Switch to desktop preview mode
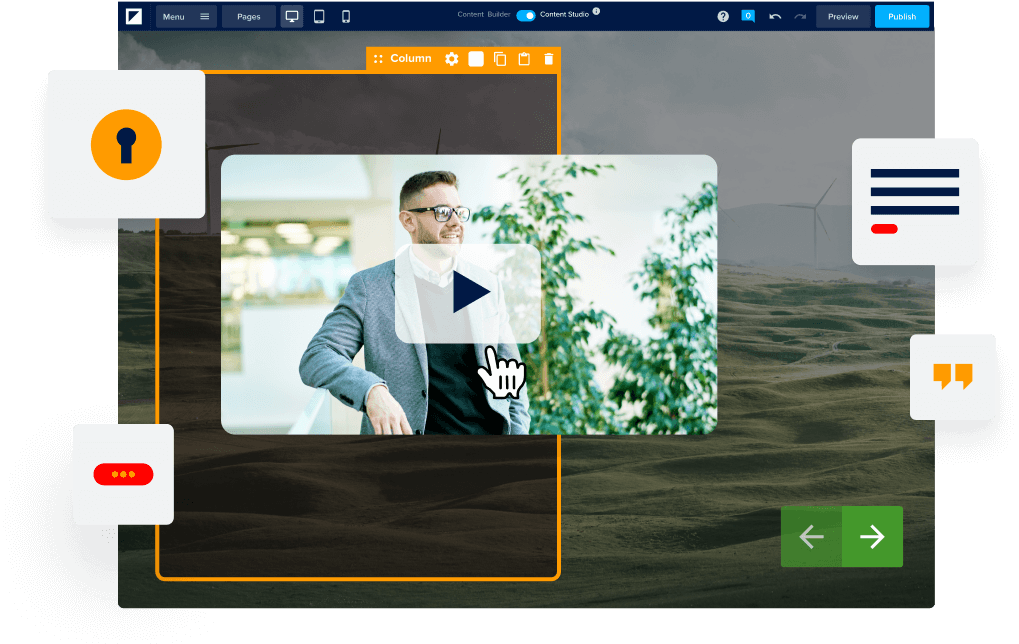1019x644 pixels. pos(292,16)
